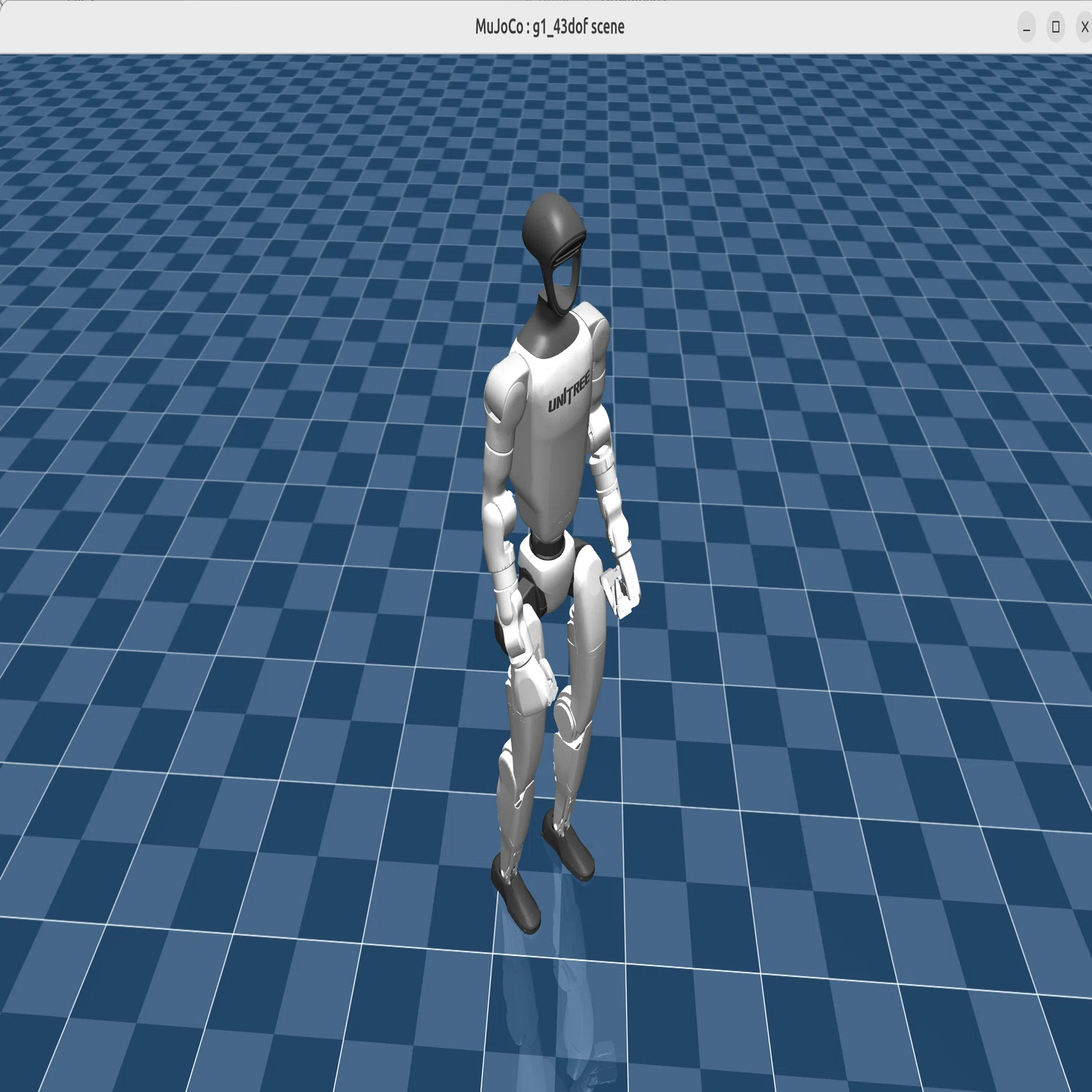1092x1092 pixels.
Task: Minimize the MuJoCo window
Action: (x=1026, y=27)
